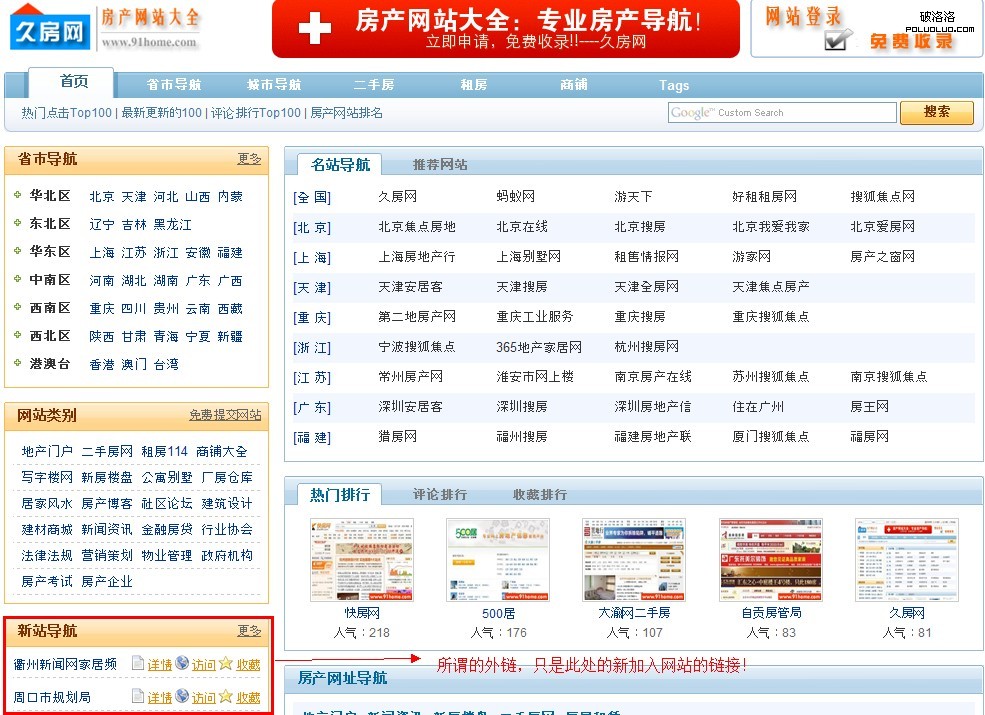Open the 500居 site thumbnail
This screenshot has height=715, width=985.
[498, 560]
